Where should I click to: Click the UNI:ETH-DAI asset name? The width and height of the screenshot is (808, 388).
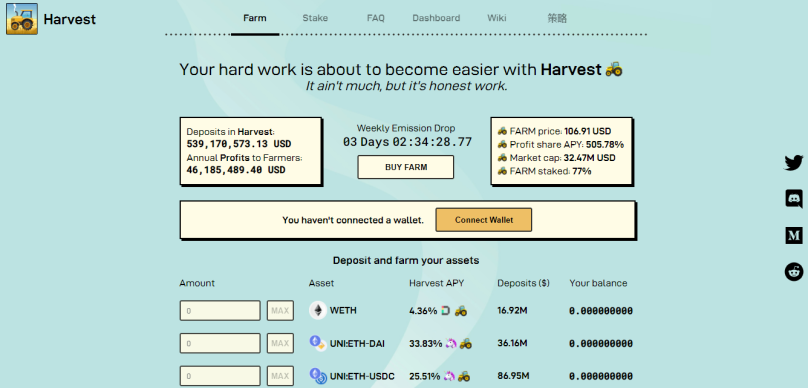coord(357,343)
